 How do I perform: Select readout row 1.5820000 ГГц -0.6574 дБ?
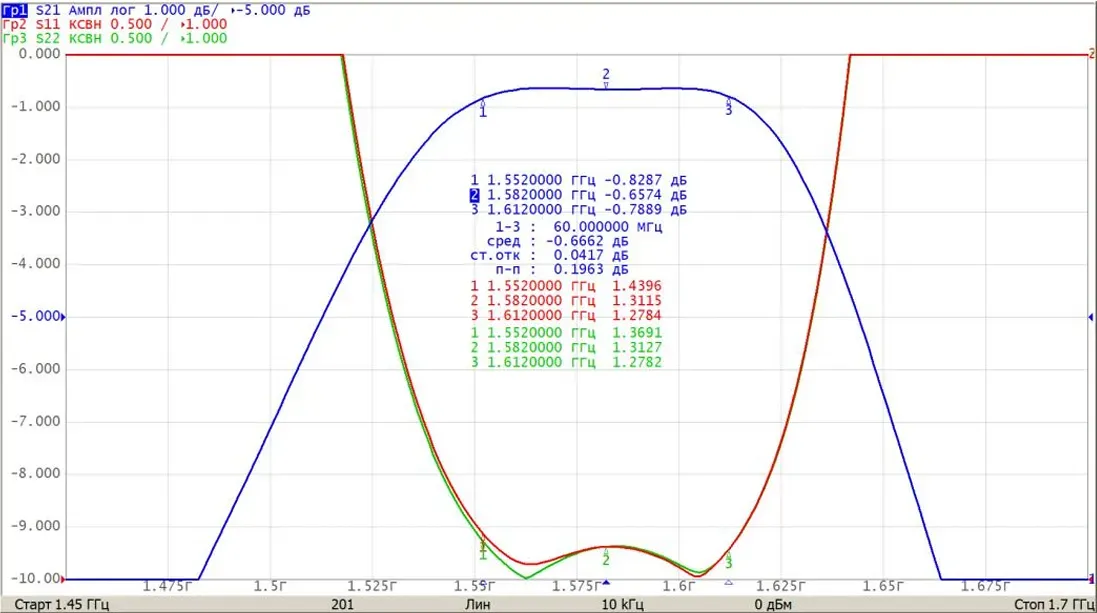click(x=578, y=195)
